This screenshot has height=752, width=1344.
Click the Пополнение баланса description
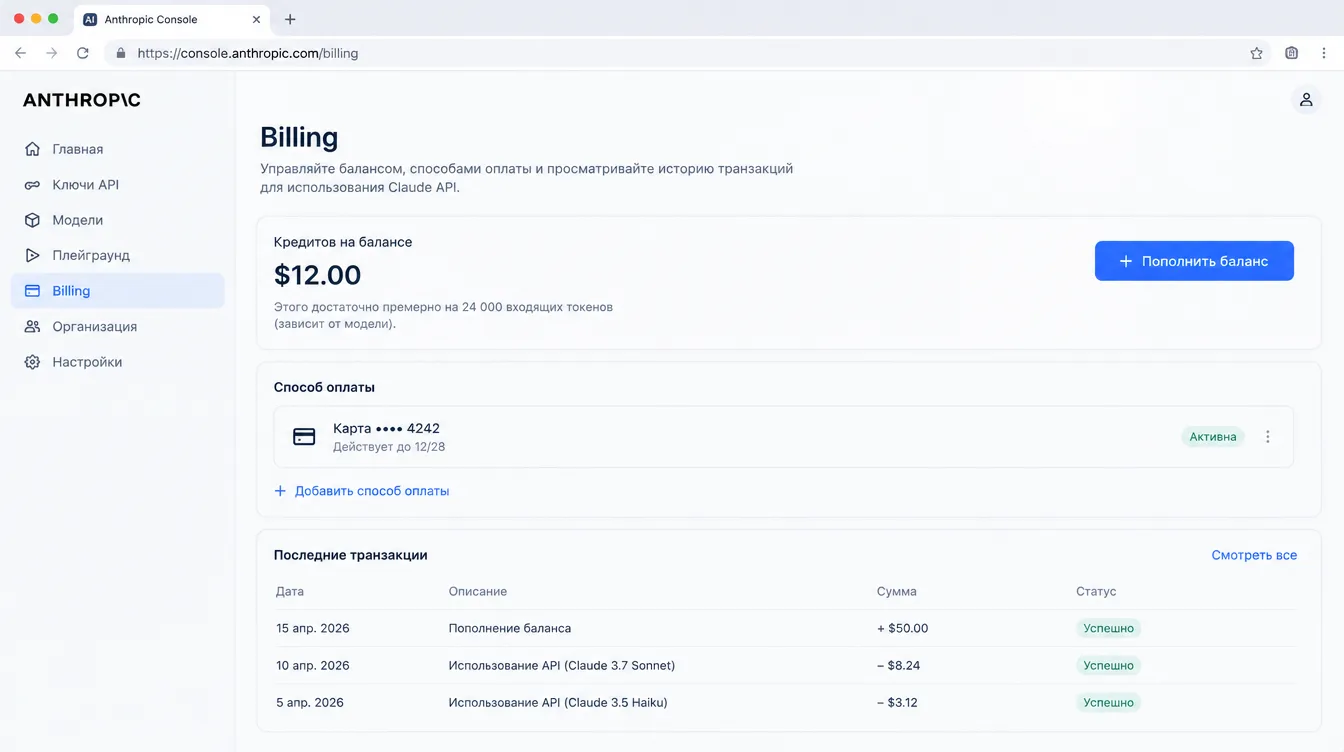pyautogui.click(x=510, y=629)
